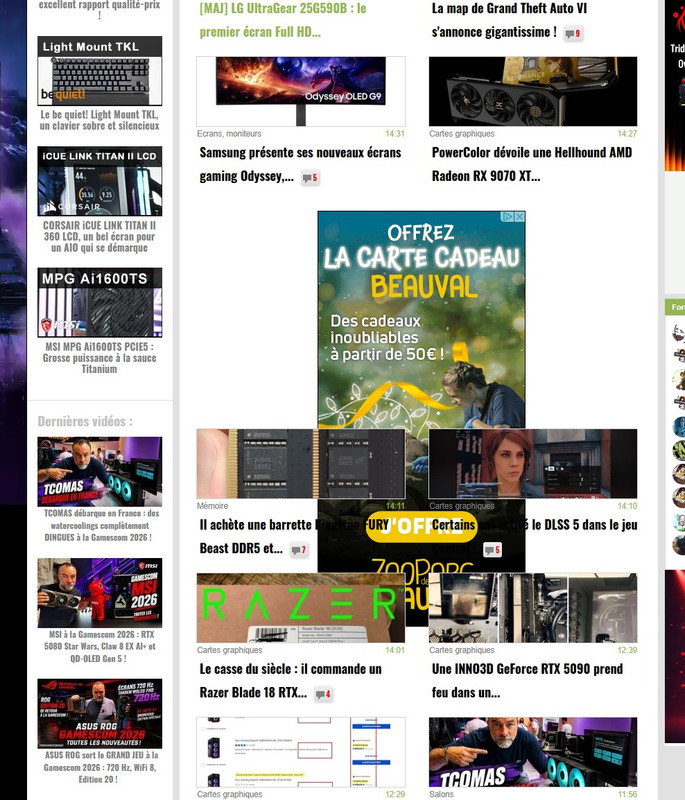Click the AdChoices info icon on Beauval ad
Screen dimensions: 685x800
click(x=507, y=217)
